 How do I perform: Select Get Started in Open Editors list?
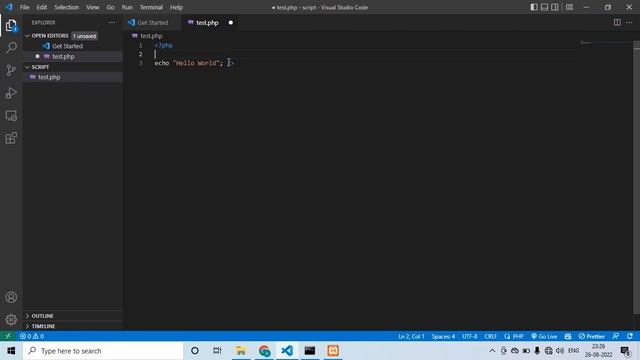click(x=73, y=46)
